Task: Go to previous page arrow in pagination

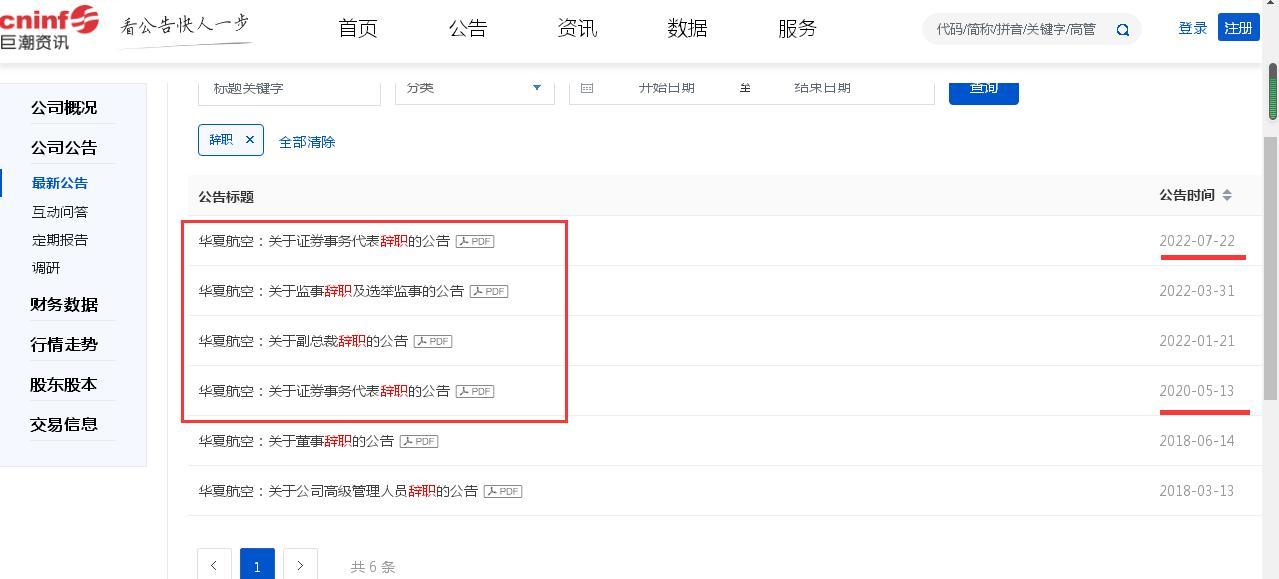Action: tap(214, 565)
